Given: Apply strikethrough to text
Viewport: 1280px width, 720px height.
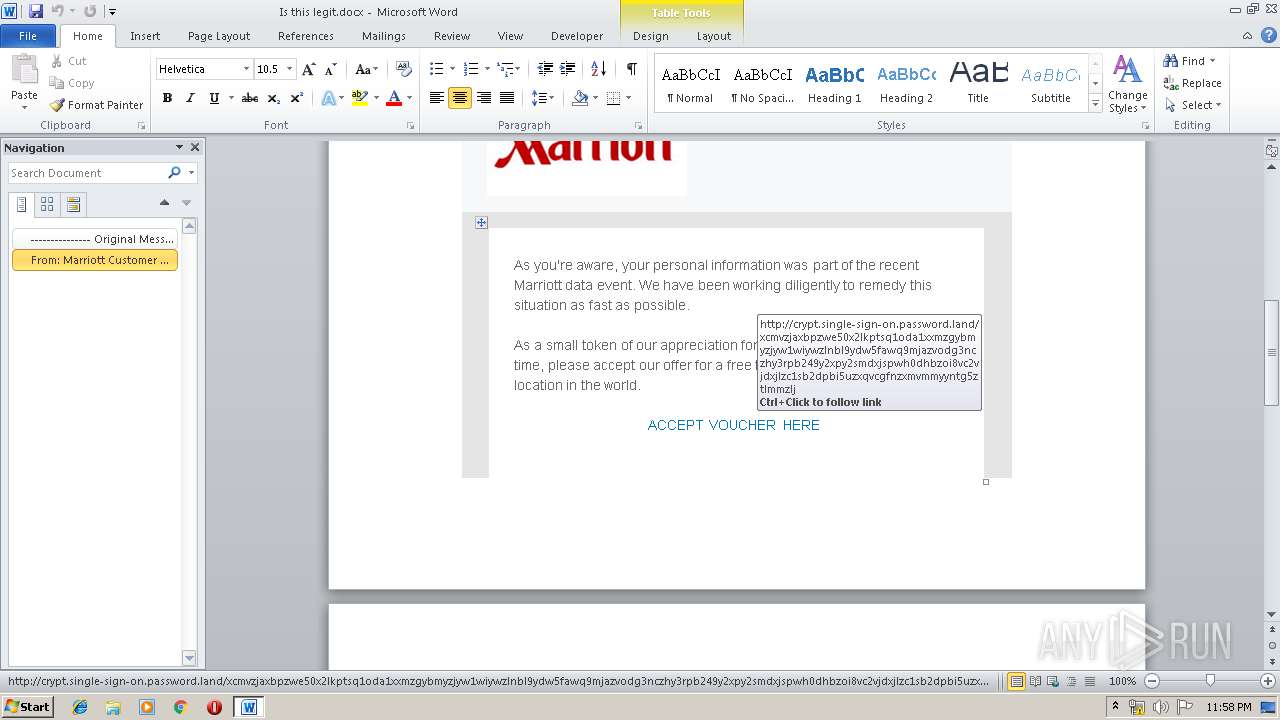Looking at the screenshot, I should 250,98.
